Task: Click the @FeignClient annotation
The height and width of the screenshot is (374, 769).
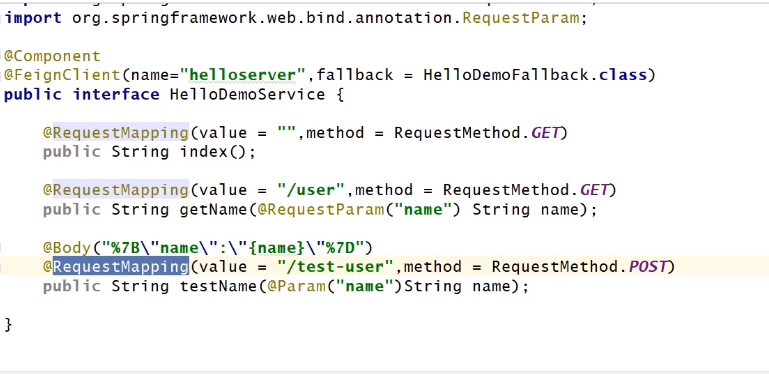Action: pos(62,75)
